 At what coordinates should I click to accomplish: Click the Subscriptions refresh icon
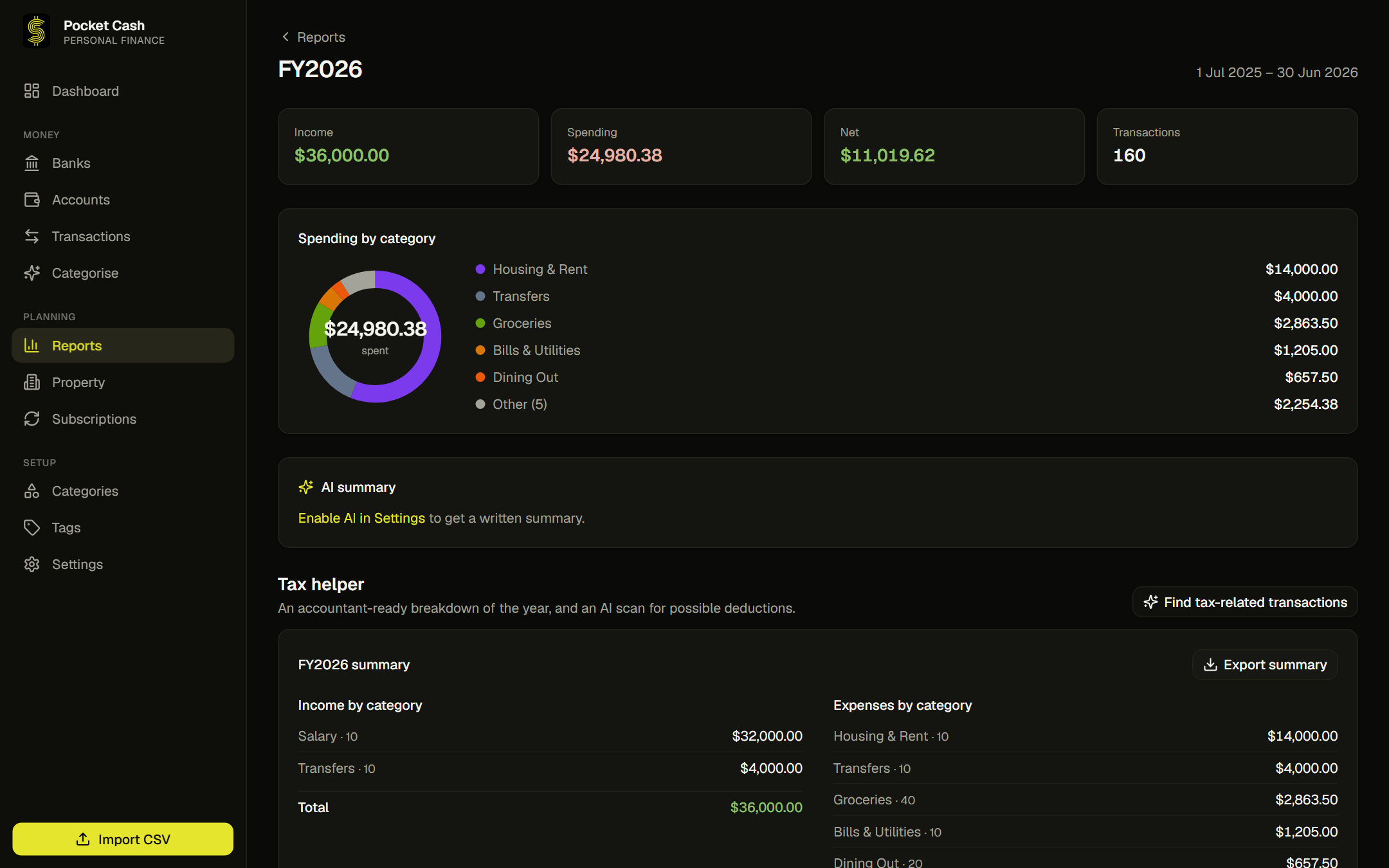(32, 419)
